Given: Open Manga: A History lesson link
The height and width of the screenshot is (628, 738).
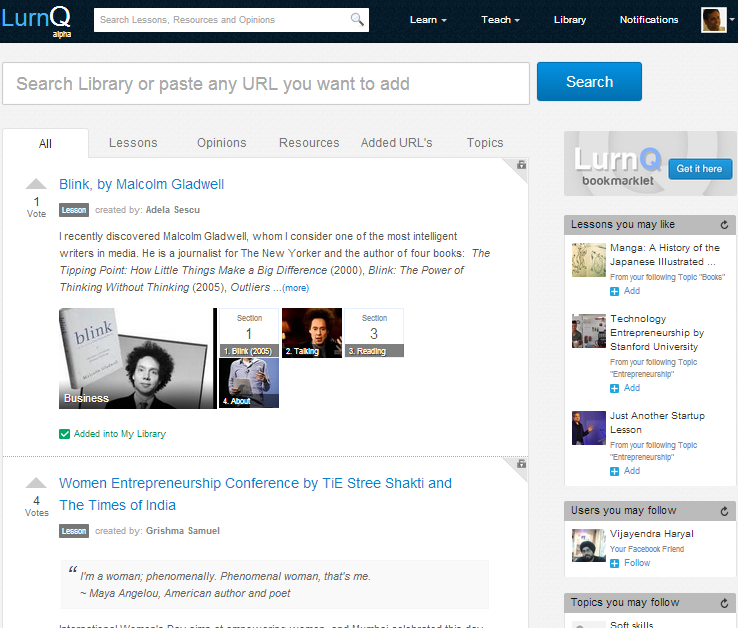Looking at the screenshot, I should pyautogui.click(x=665, y=255).
